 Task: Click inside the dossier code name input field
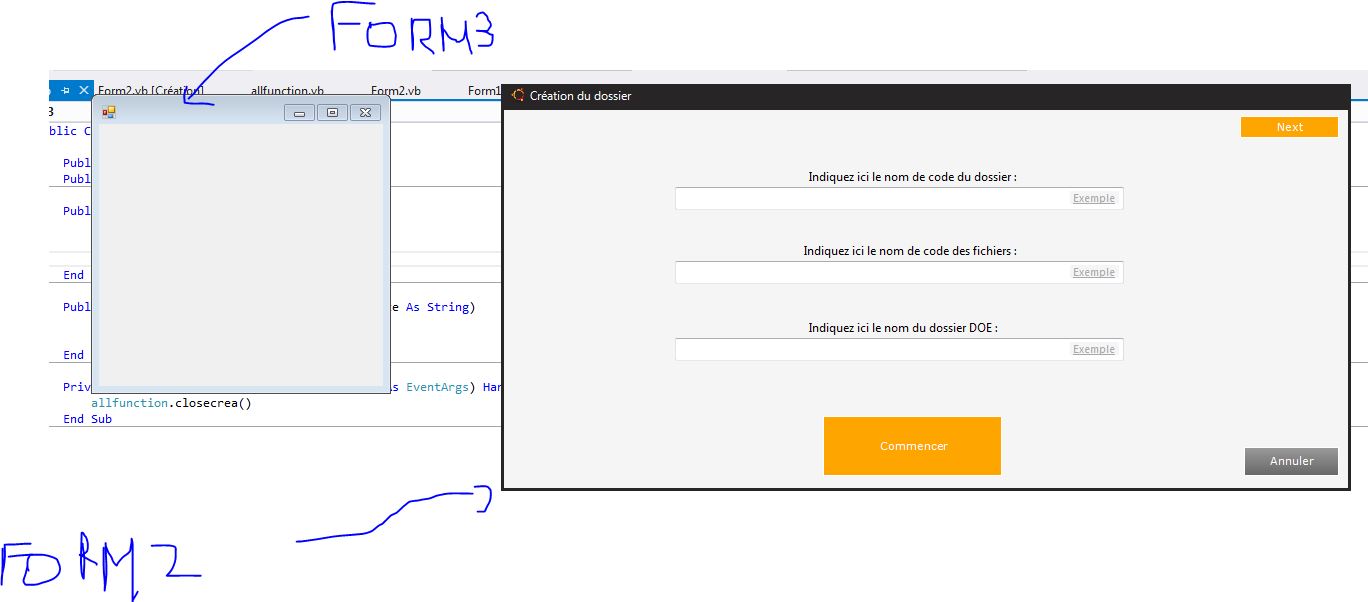[870, 198]
